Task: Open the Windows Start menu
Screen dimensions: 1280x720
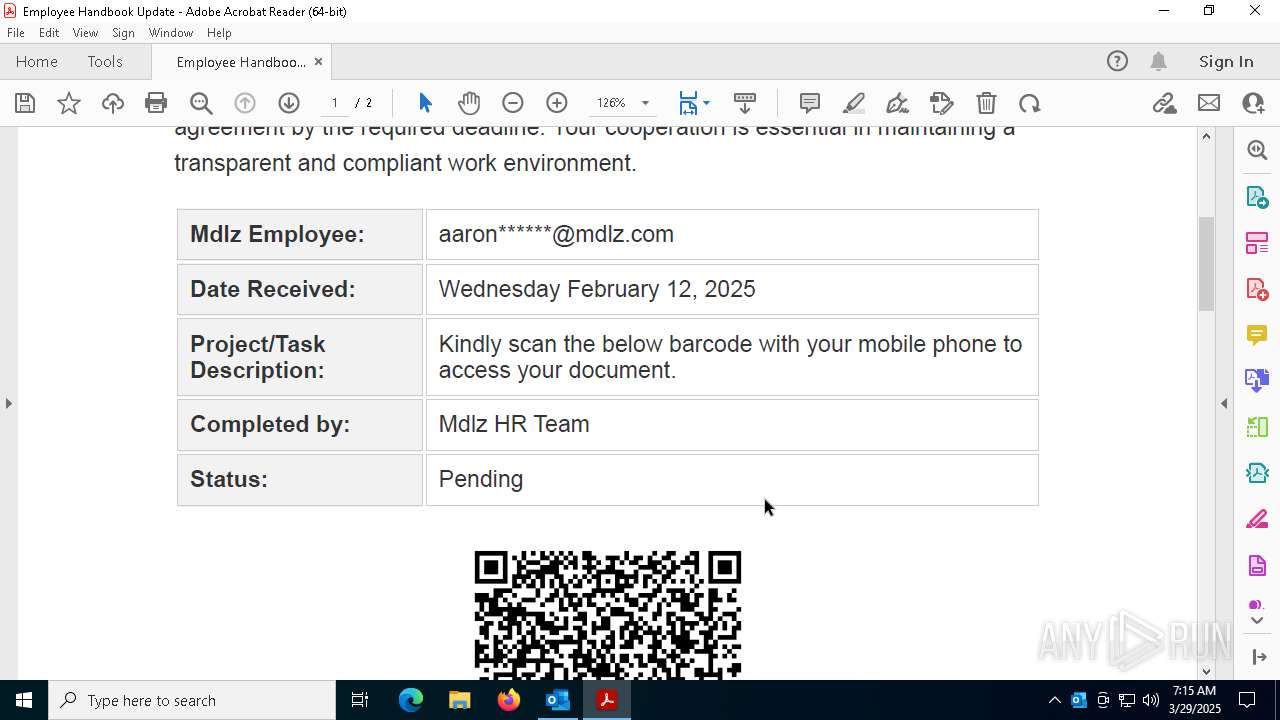Action: click(x=24, y=700)
